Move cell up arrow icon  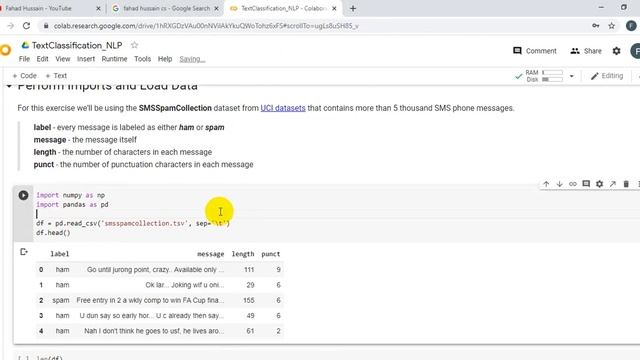546,184
